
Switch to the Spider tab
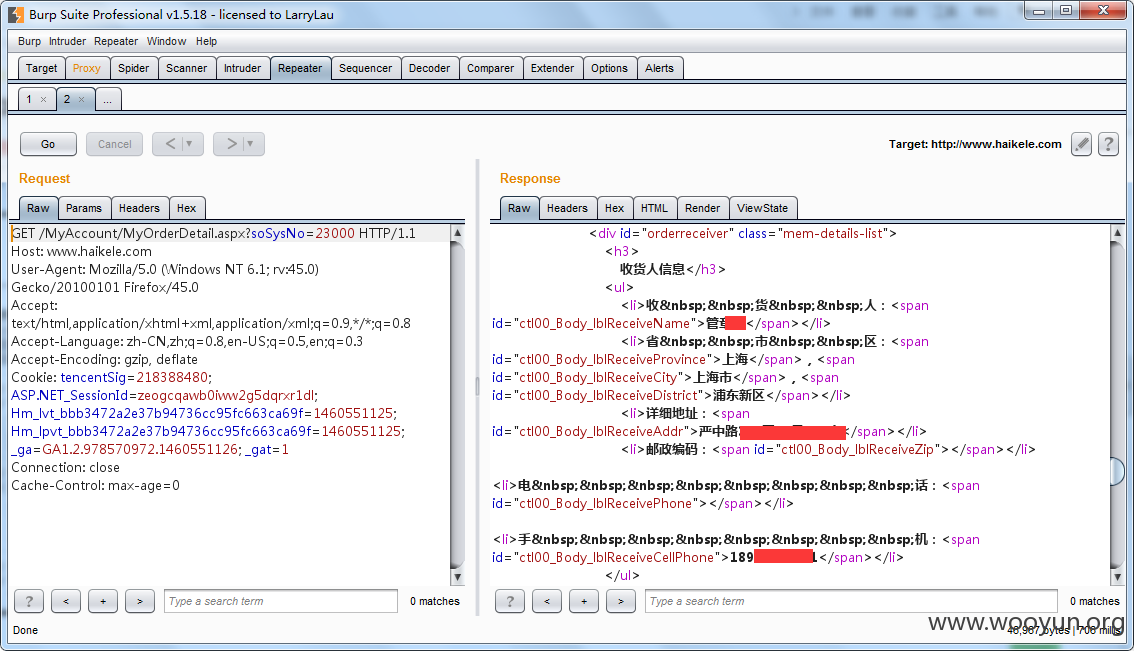[x=133, y=68]
